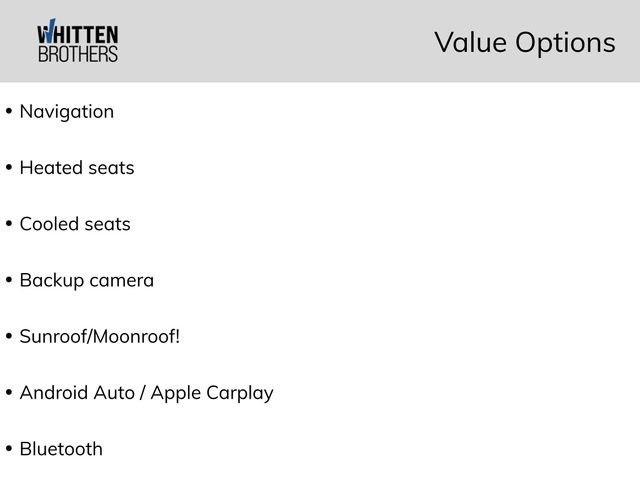The height and width of the screenshot is (480, 640).
Task: Select the "Cooled seats" list item text
Action: pos(74,224)
